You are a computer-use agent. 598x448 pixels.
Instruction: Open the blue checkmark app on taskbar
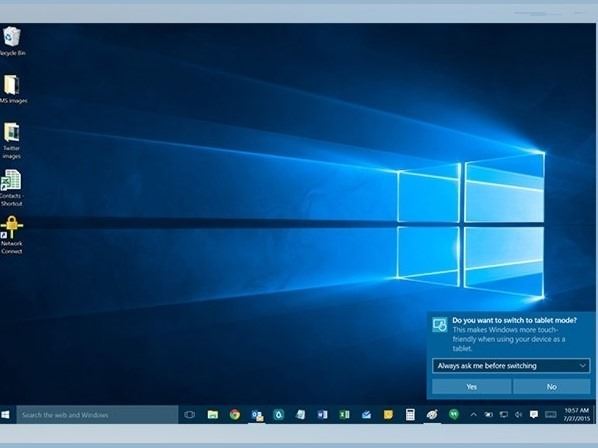click(367, 414)
